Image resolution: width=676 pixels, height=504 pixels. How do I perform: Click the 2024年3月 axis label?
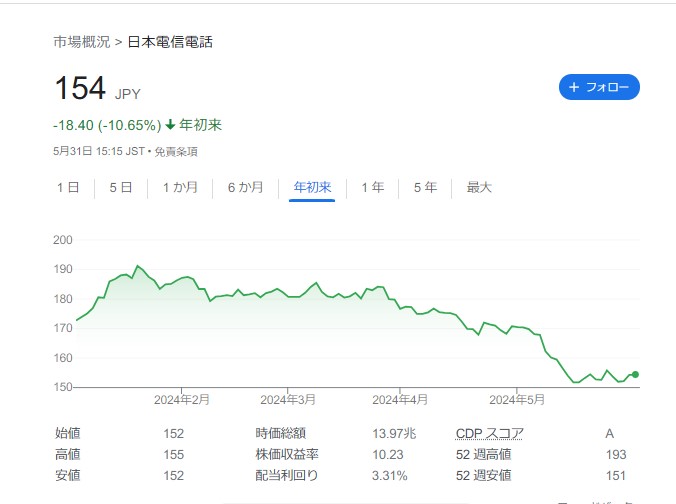pos(288,400)
